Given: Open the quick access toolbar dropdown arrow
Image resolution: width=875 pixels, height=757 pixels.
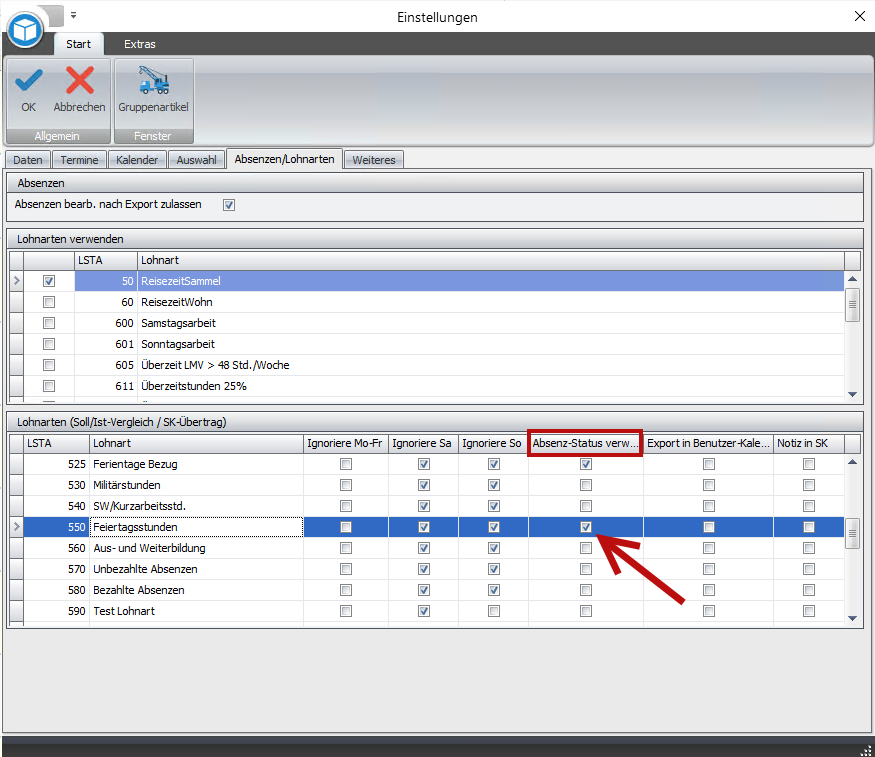Looking at the screenshot, I should [x=73, y=16].
